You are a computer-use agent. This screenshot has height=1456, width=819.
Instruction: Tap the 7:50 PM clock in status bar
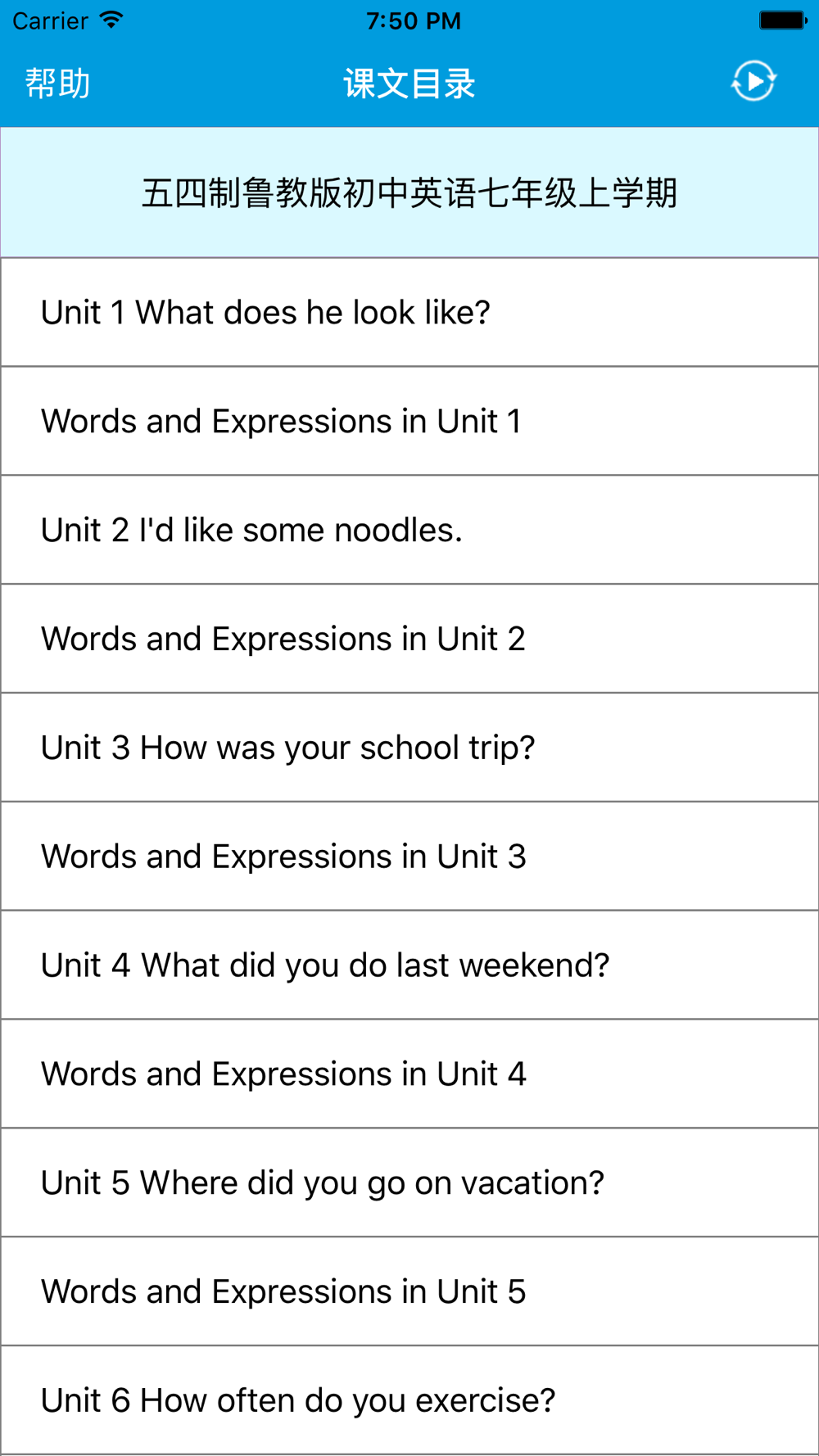coord(414,20)
